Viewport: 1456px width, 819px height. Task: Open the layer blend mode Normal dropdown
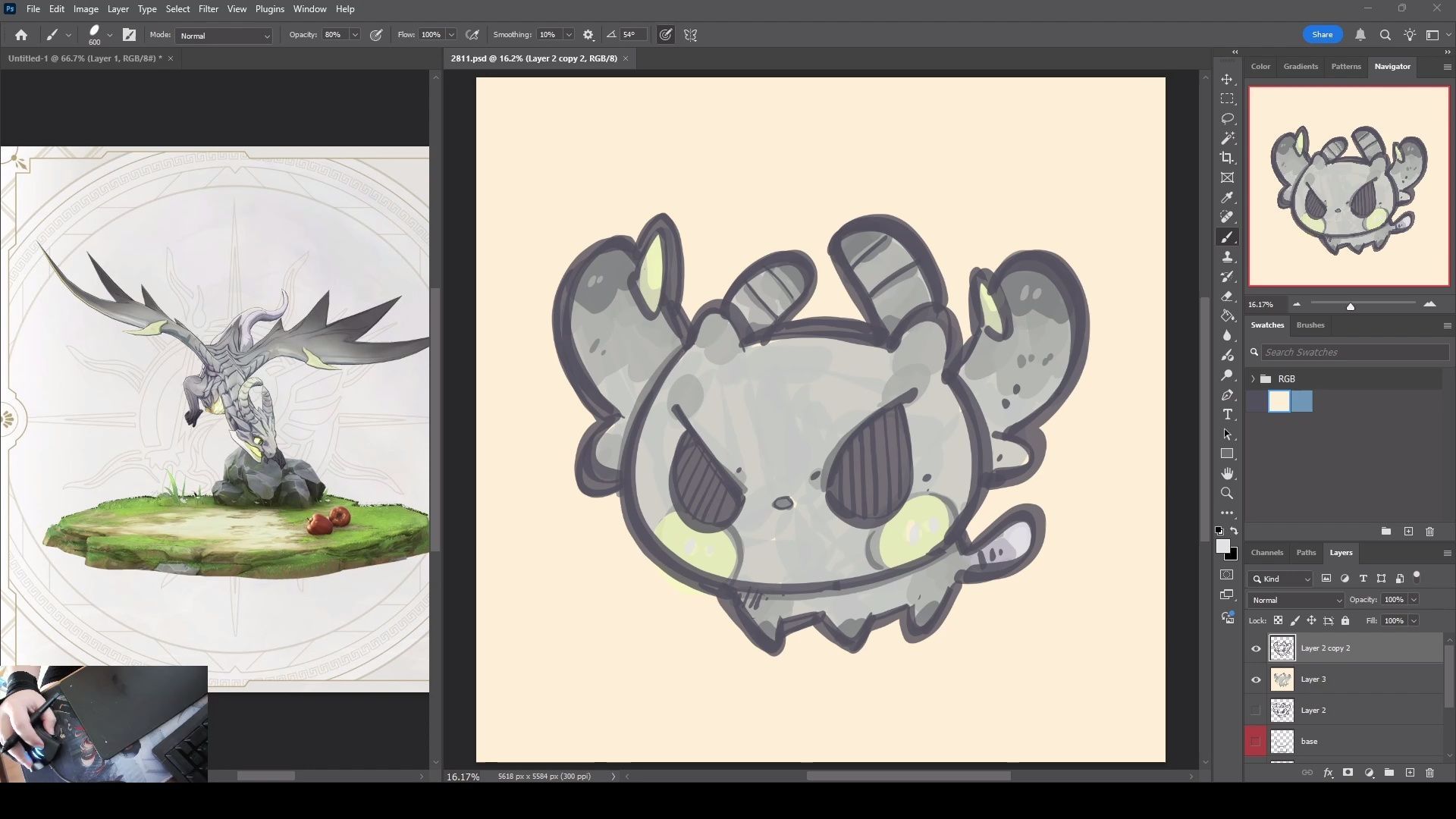click(x=1296, y=600)
